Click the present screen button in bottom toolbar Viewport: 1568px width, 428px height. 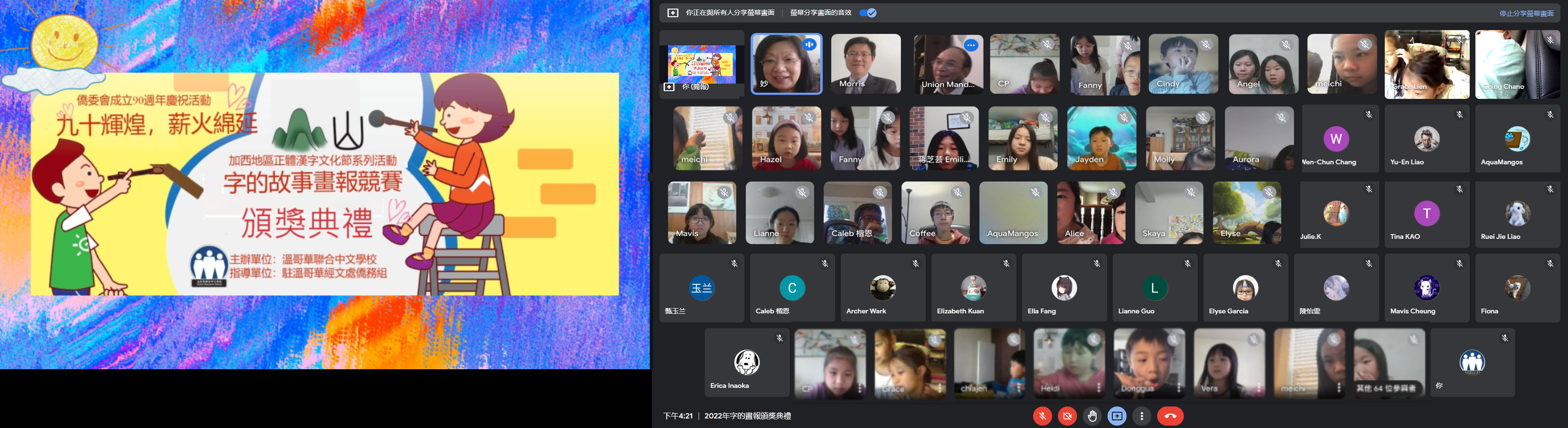pos(1117,416)
